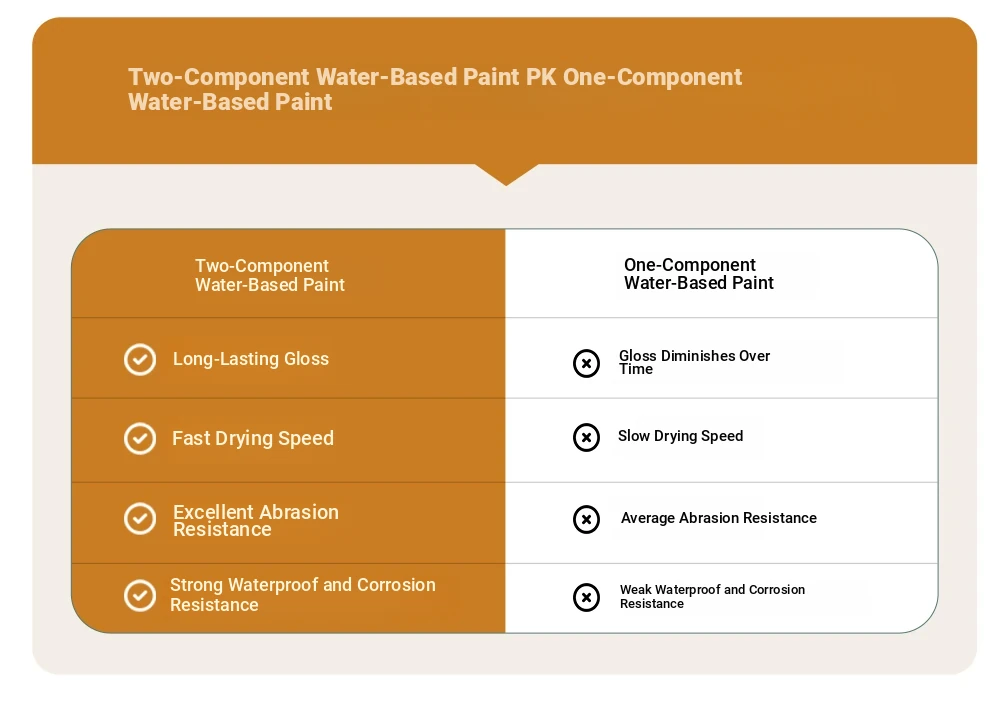
Task: Click the Strong Waterproof and Corrosion Resistance text
Action: pos(303,595)
